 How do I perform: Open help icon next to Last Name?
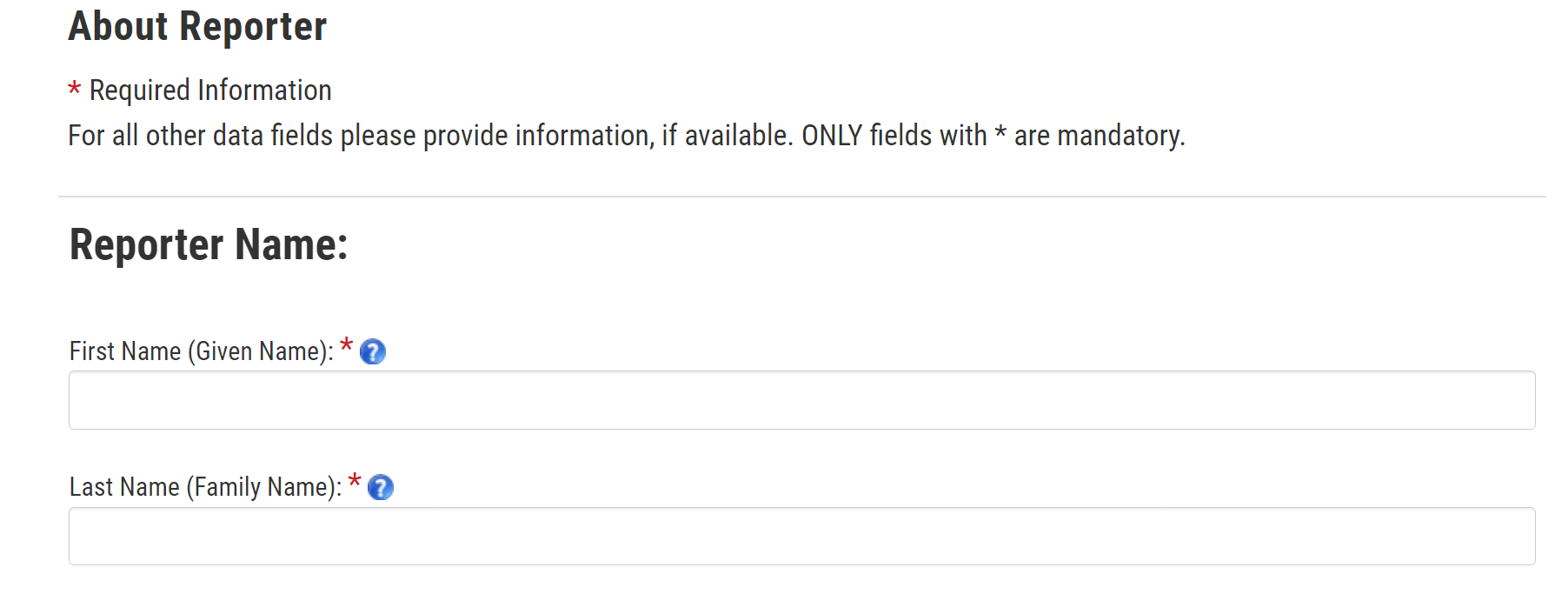pos(381,487)
